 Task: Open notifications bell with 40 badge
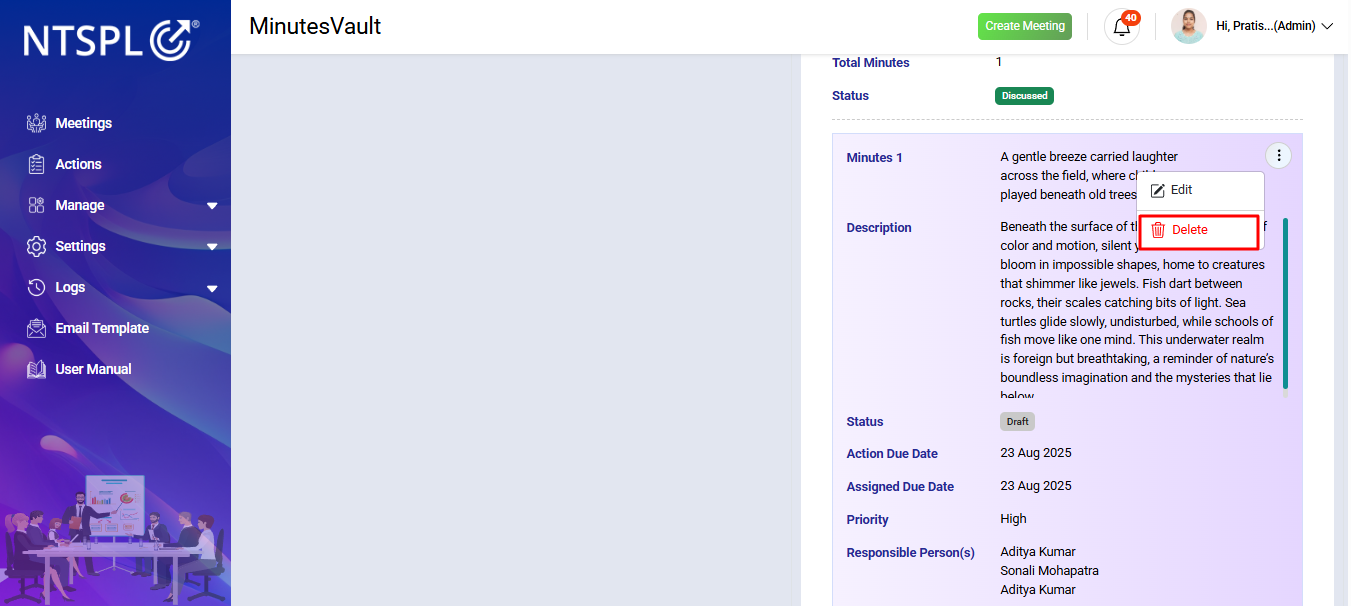(x=1122, y=27)
